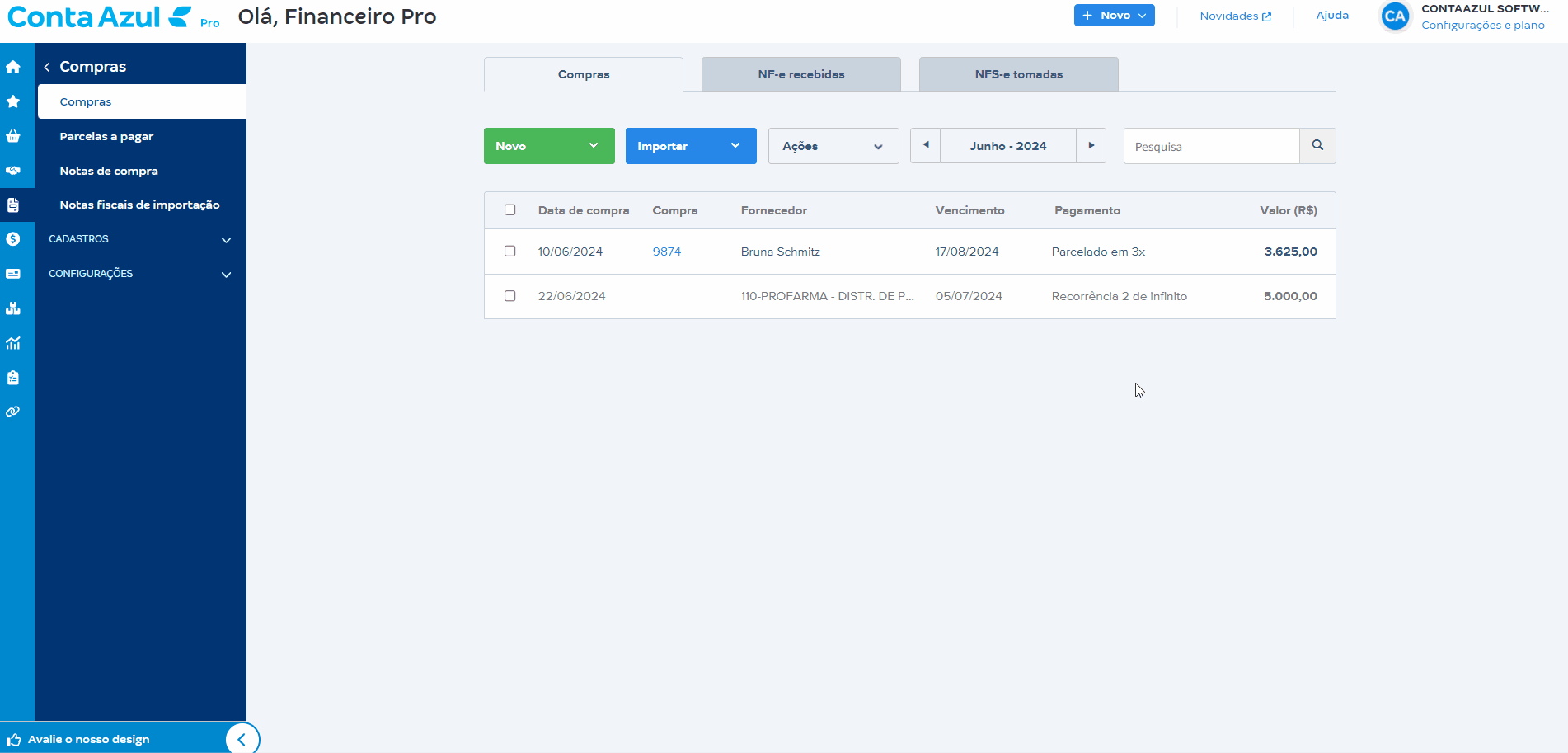Open the chain link integrations icon
Viewport: 1568px width, 753px height.
click(13, 412)
